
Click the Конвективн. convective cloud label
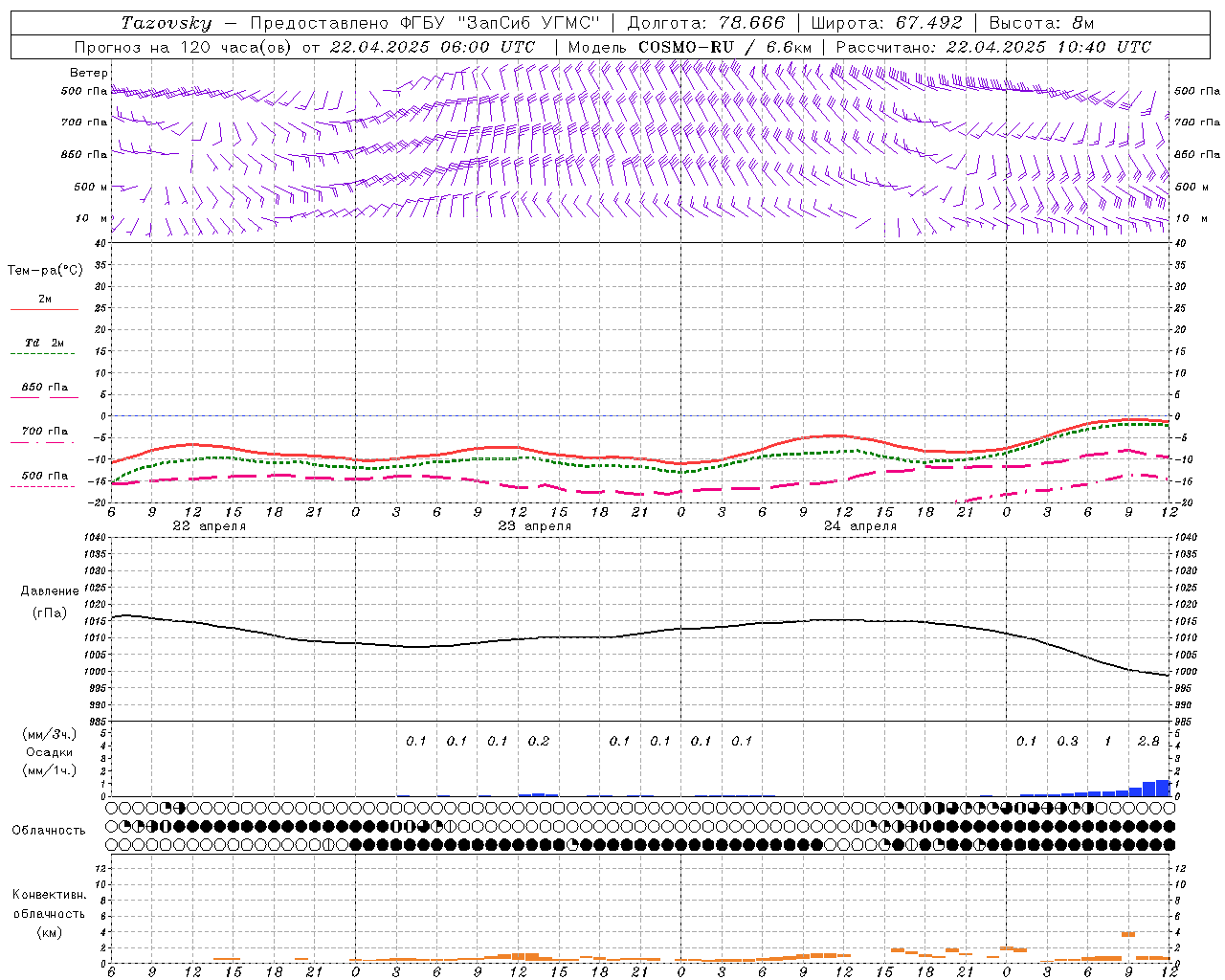click(49, 895)
